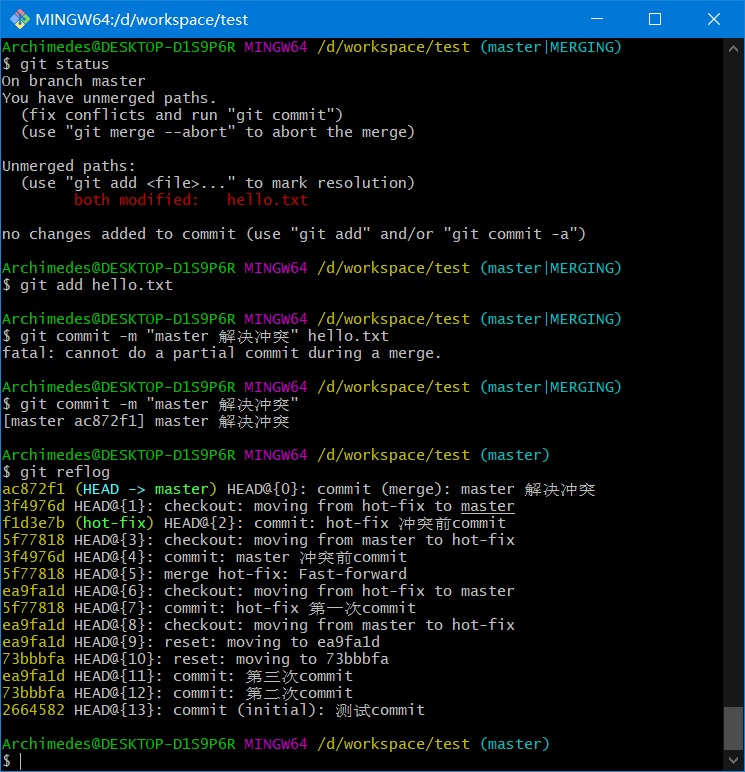Screen dimensions: 745x772
Task: Click 'no changes added to commit' line
Action: pos(294,234)
